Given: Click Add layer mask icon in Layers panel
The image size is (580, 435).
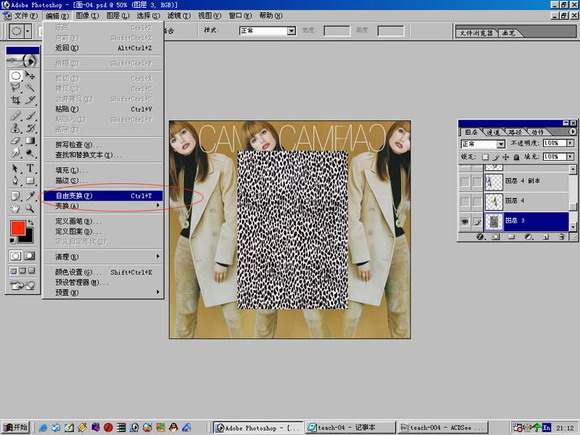Looking at the screenshot, I should click(496, 237).
